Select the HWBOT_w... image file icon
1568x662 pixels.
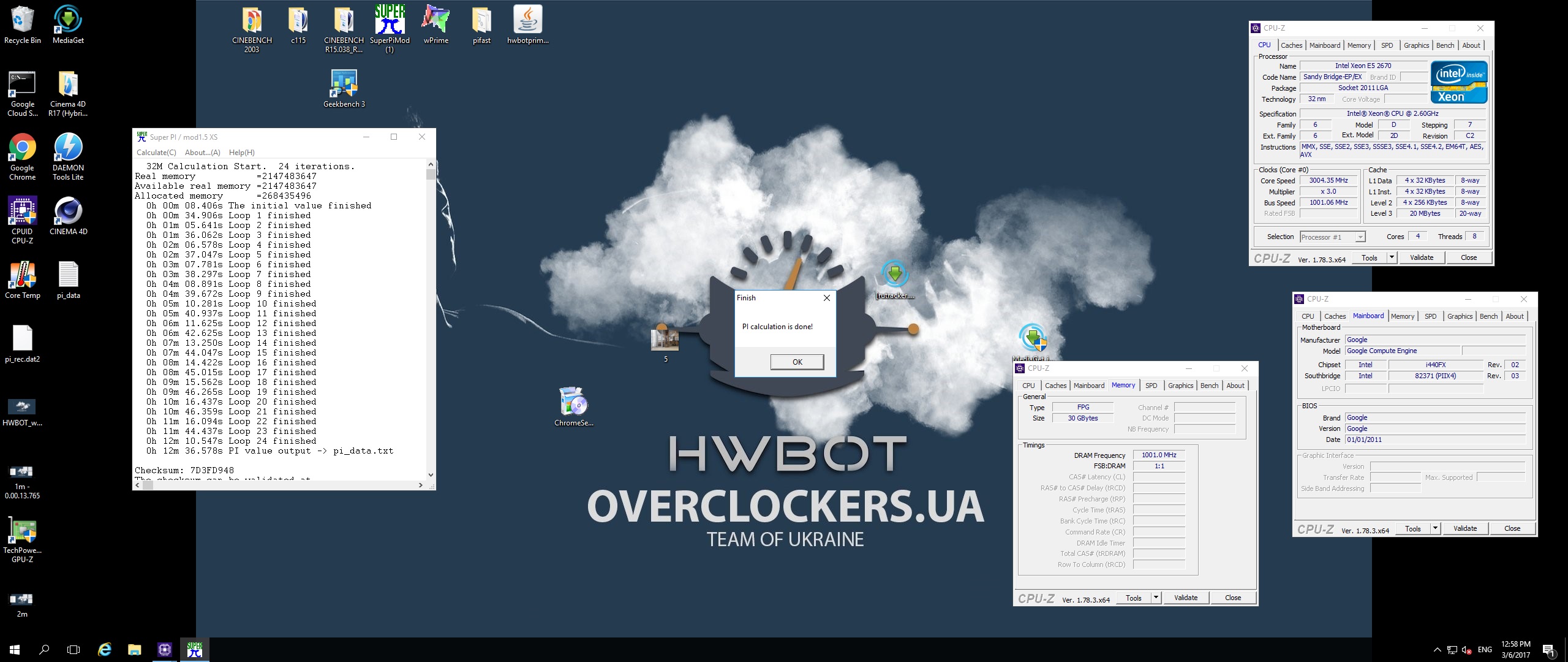click(22, 411)
